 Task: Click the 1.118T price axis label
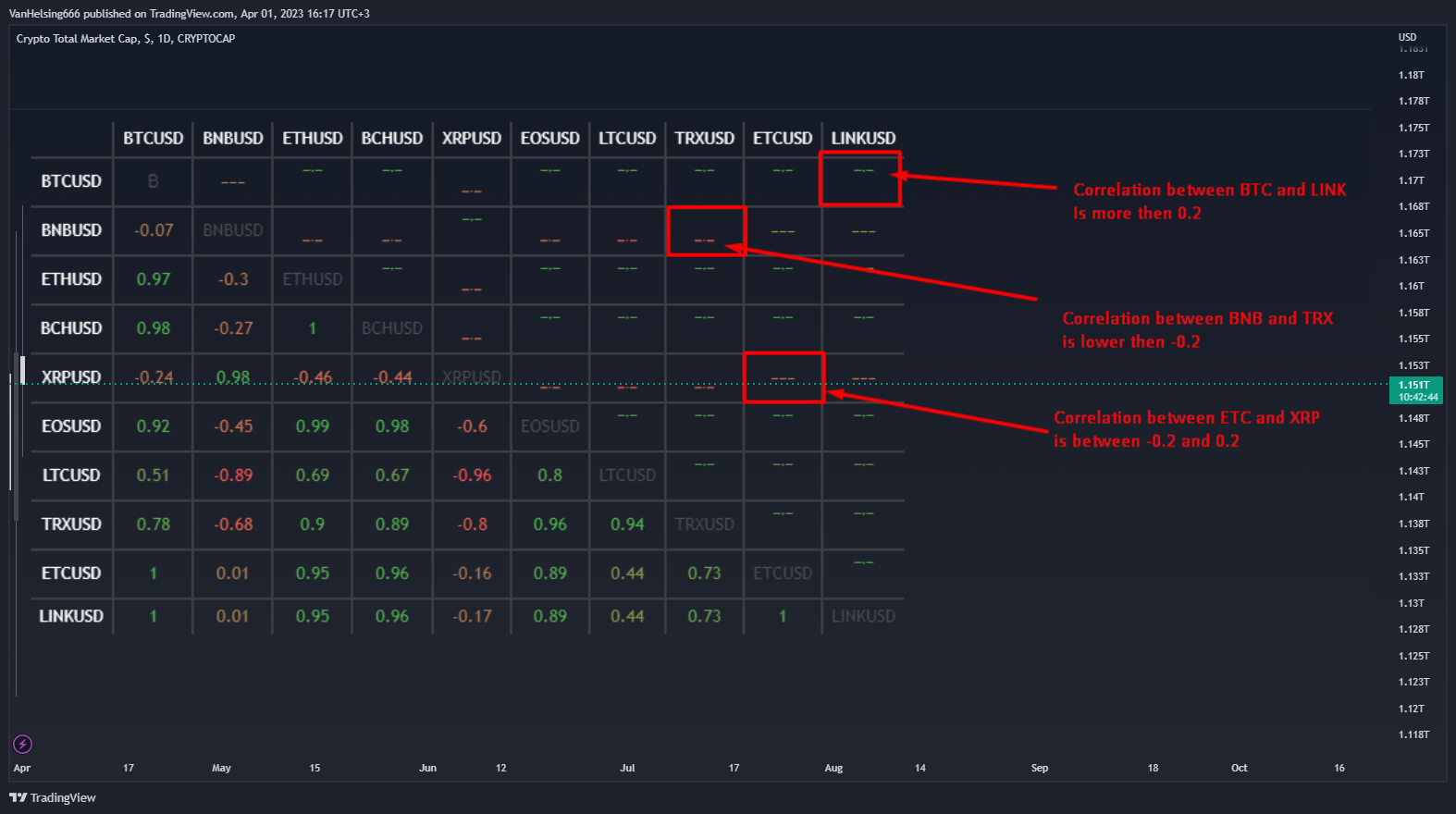(1413, 734)
